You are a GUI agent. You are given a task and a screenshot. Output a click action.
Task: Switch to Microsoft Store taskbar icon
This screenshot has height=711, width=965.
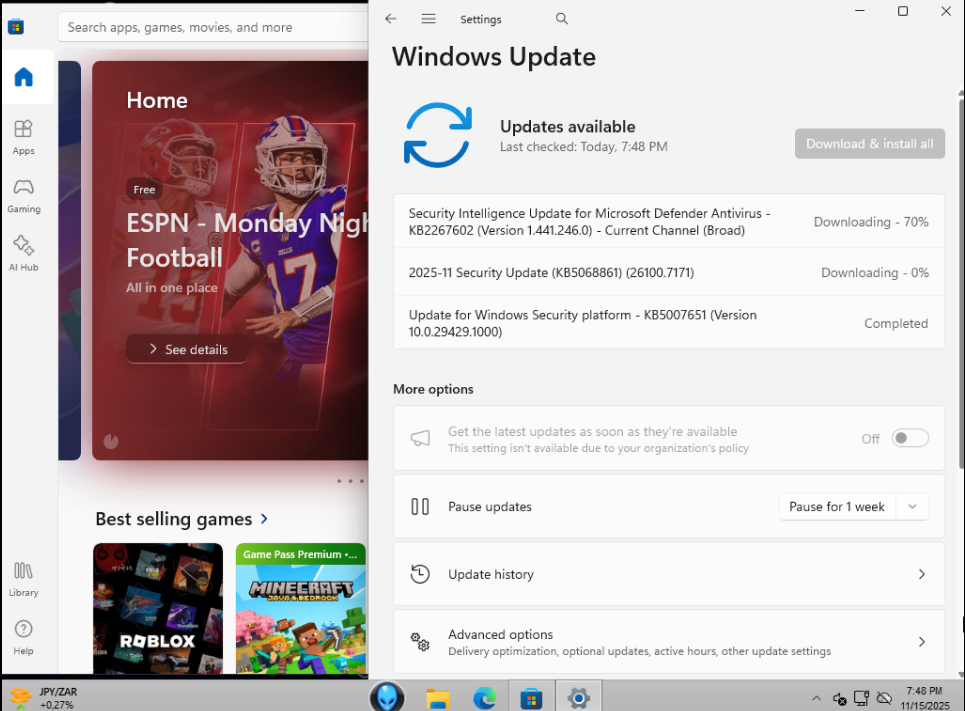tap(531, 698)
